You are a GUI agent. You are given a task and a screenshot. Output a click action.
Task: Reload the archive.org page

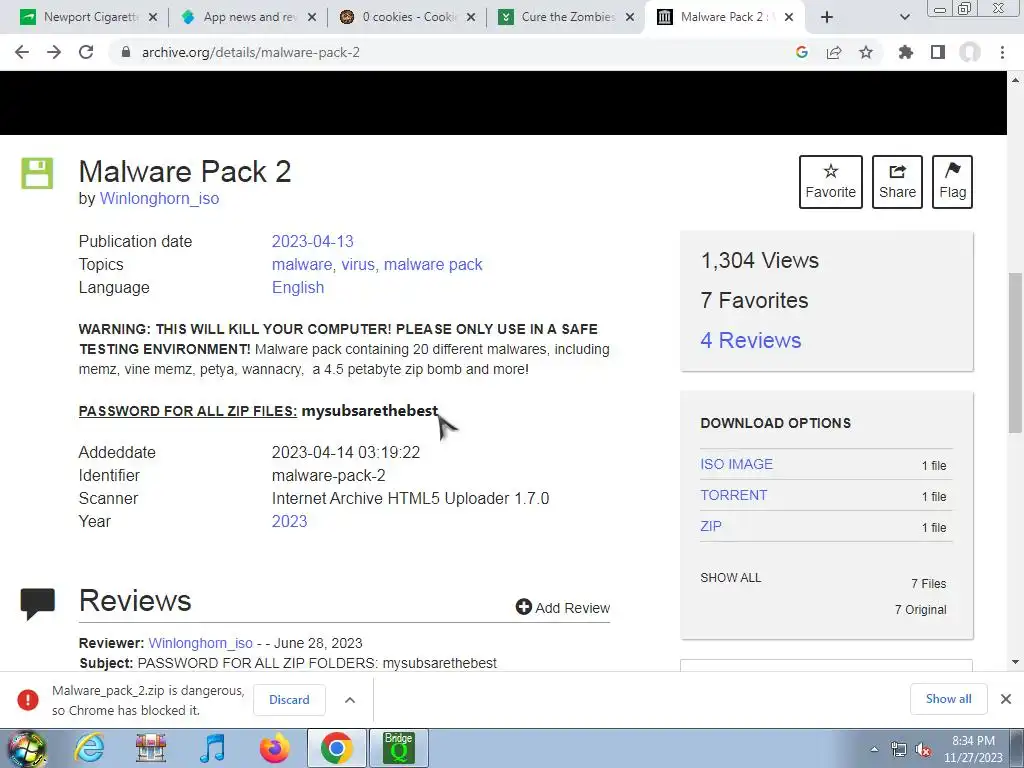click(x=86, y=52)
